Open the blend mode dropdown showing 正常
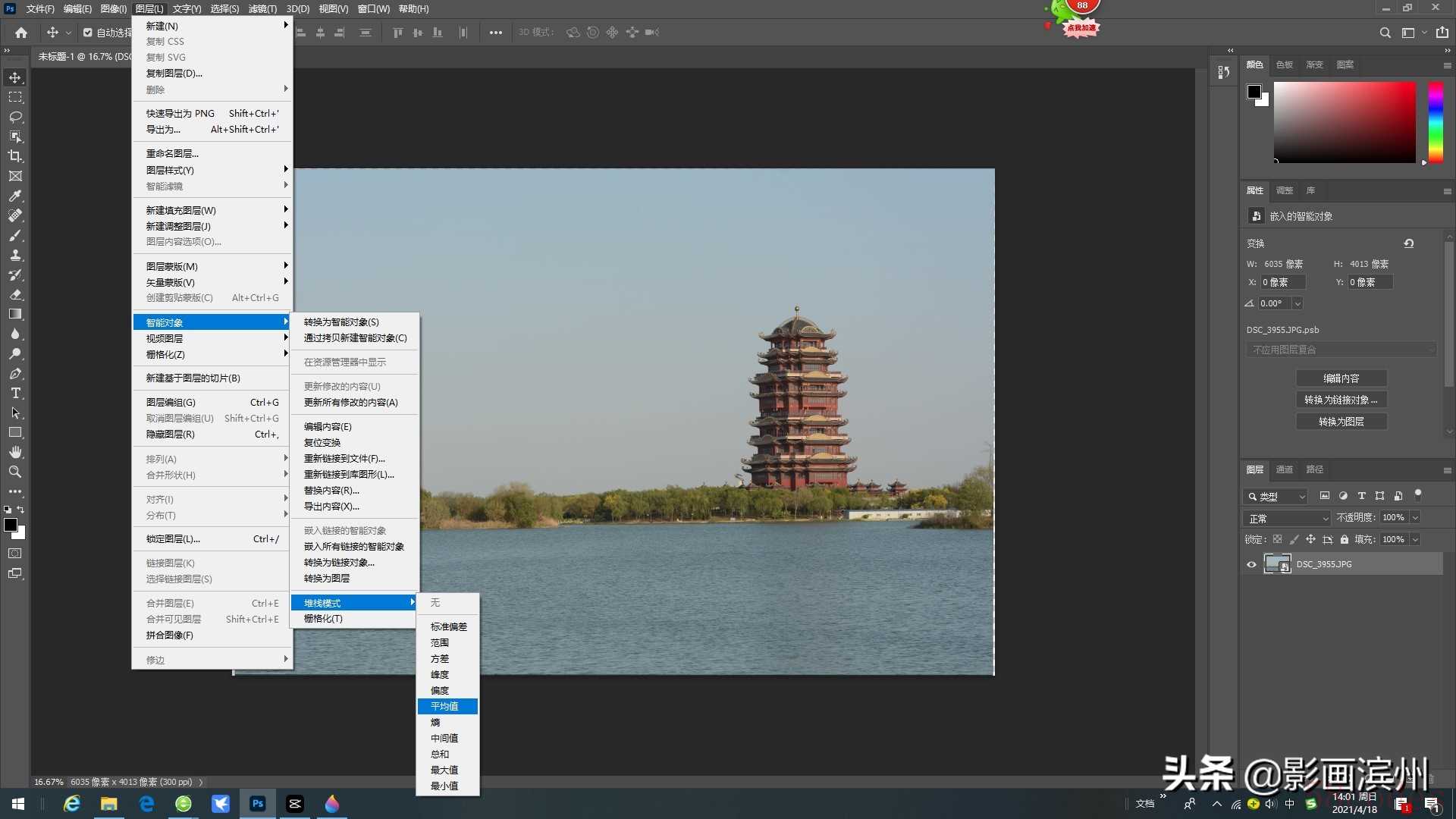Viewport: 1456px width, 819px height. (x=1287, y=519)
